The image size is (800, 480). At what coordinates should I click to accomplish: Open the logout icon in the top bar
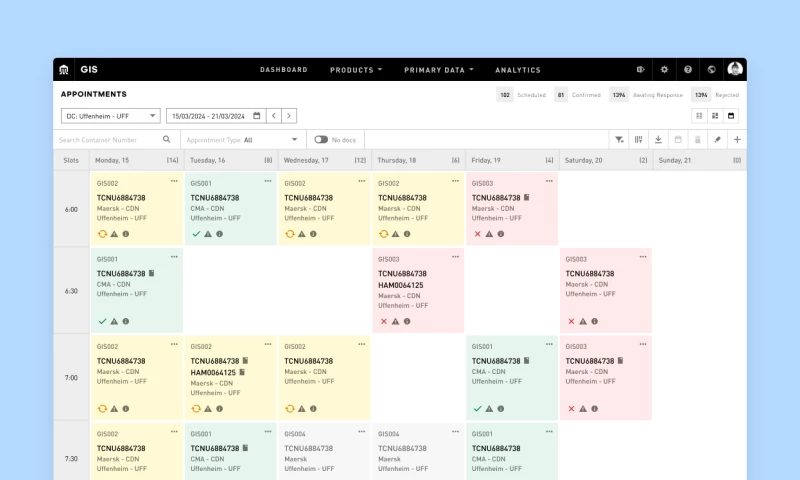point(640,70)
